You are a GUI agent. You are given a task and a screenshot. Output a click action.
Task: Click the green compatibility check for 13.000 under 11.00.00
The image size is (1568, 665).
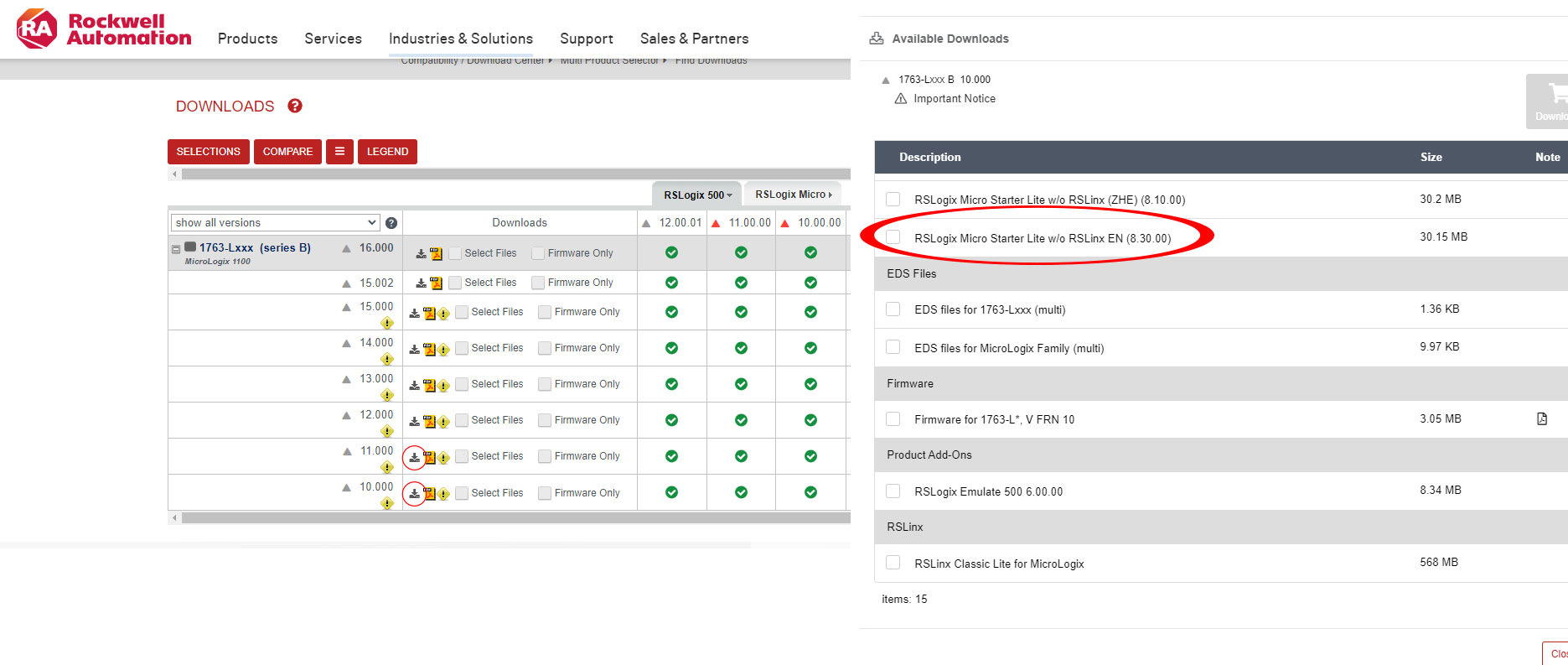tap(741, 384)
